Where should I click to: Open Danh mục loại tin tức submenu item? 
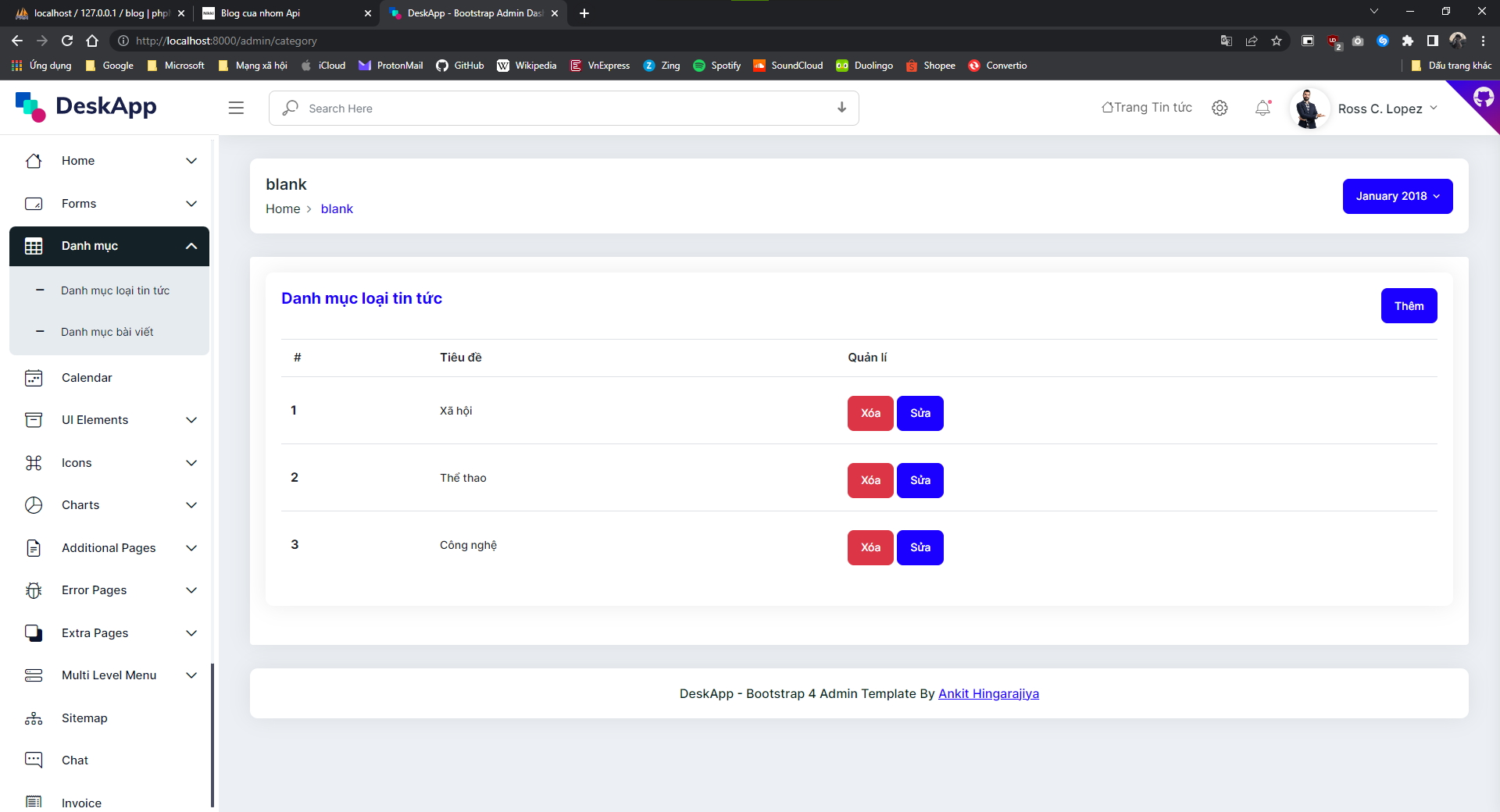115,290
